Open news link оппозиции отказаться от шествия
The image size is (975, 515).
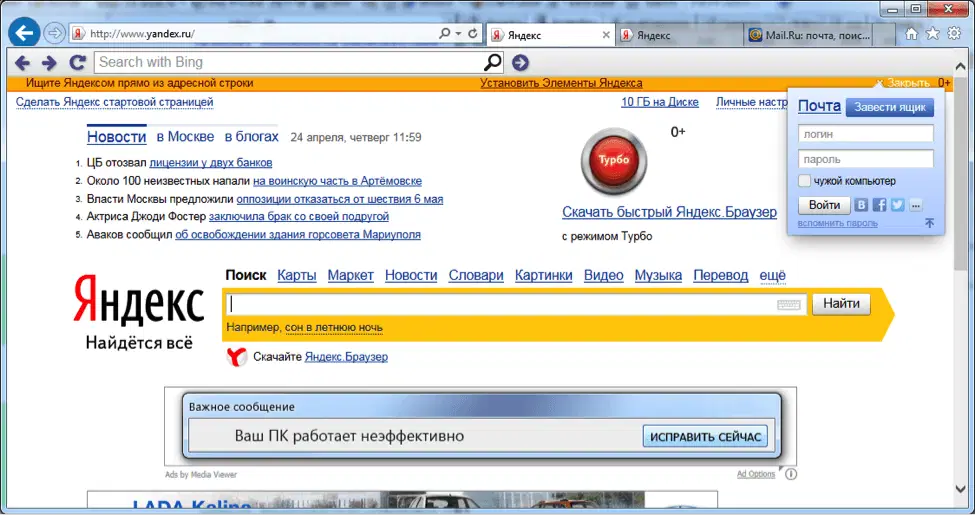(x=340, y=199)
